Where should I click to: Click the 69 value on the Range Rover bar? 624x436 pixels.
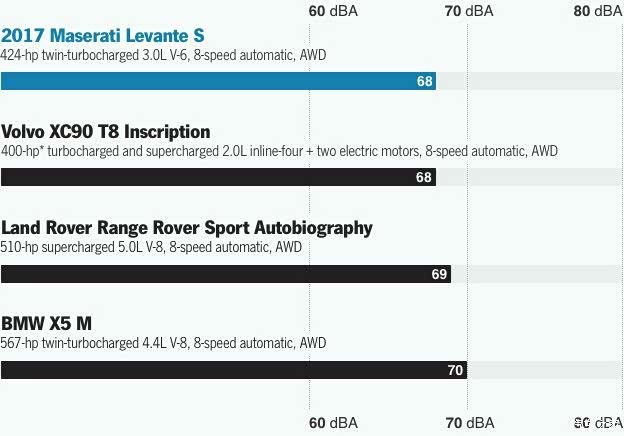click(439, 273)
